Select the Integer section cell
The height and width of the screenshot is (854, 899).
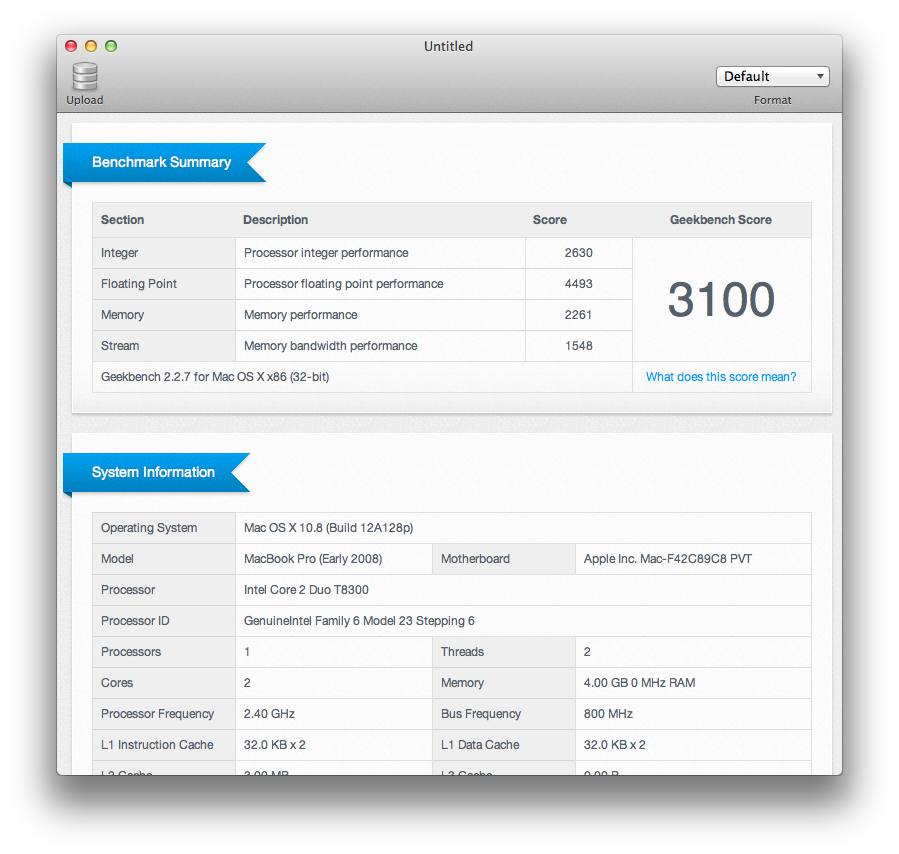pyautogui.click(x=164, y=253)
